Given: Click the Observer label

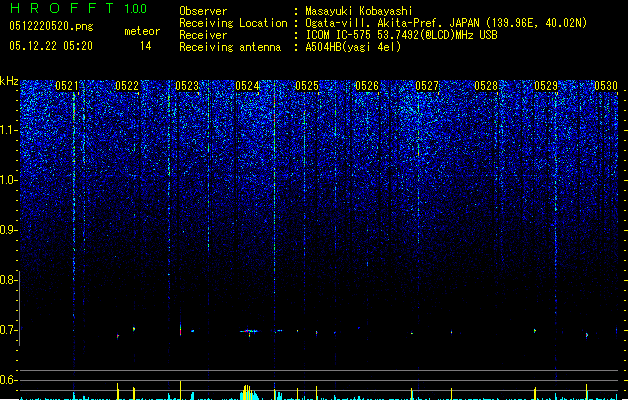Looking at the screenshot, I should [x=203, y=11].
